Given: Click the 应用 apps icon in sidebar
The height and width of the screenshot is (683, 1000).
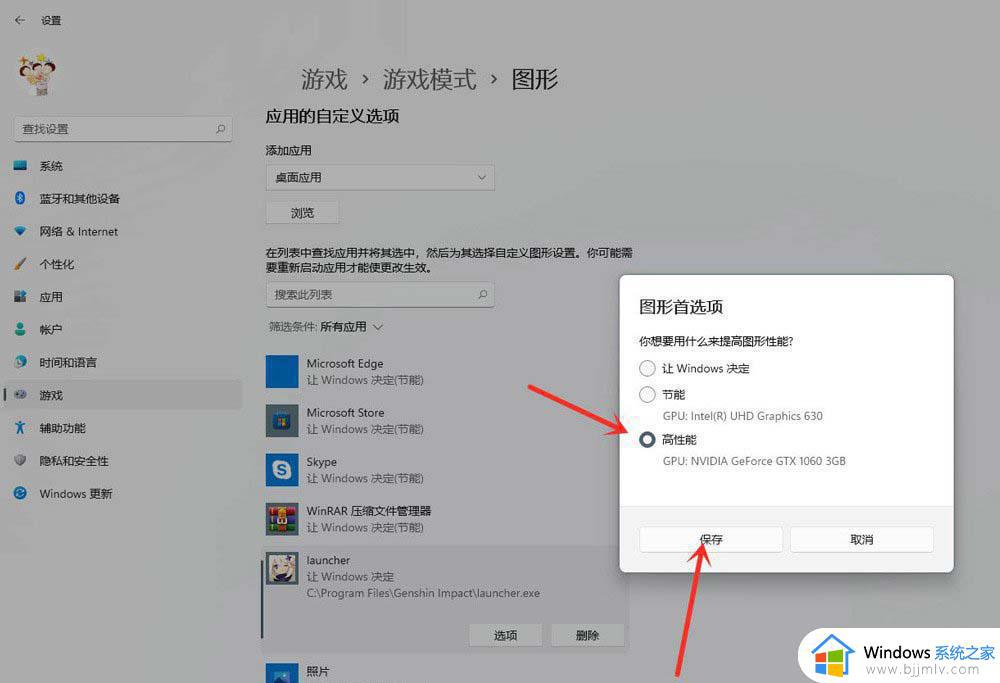Looking at the screenshot, I should [20, 297].
